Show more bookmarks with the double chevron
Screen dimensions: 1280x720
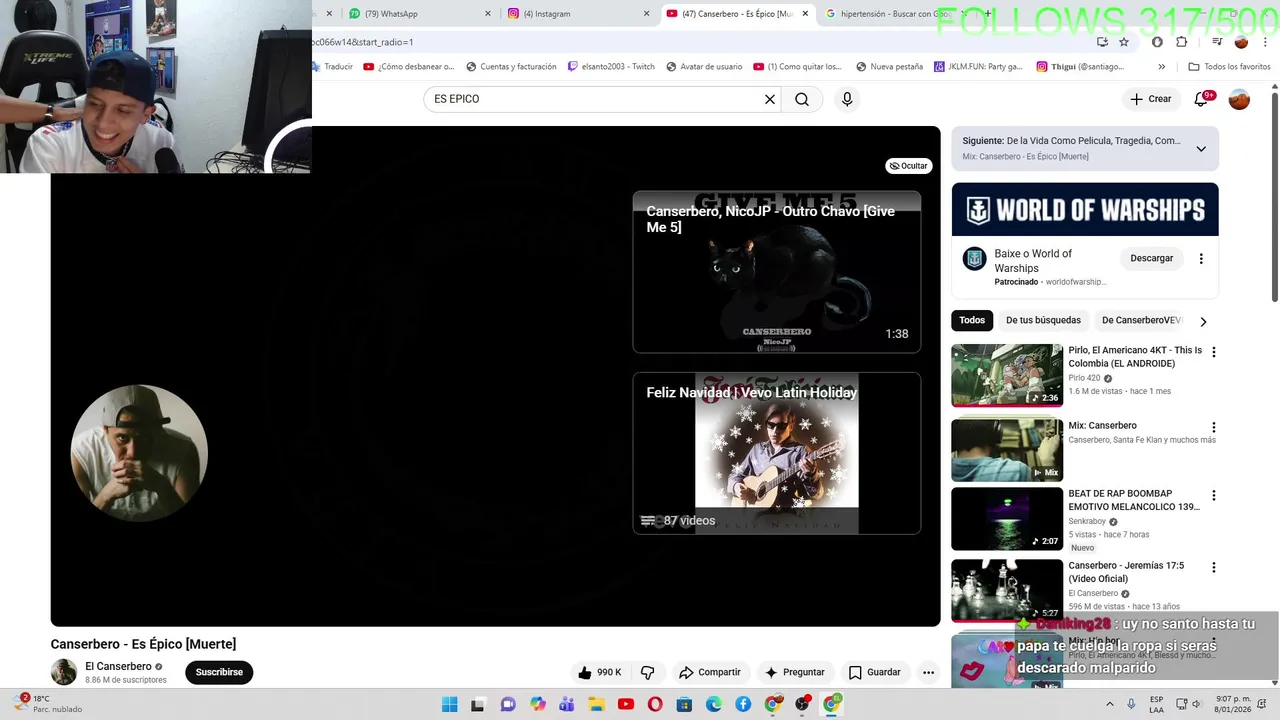1161,67
